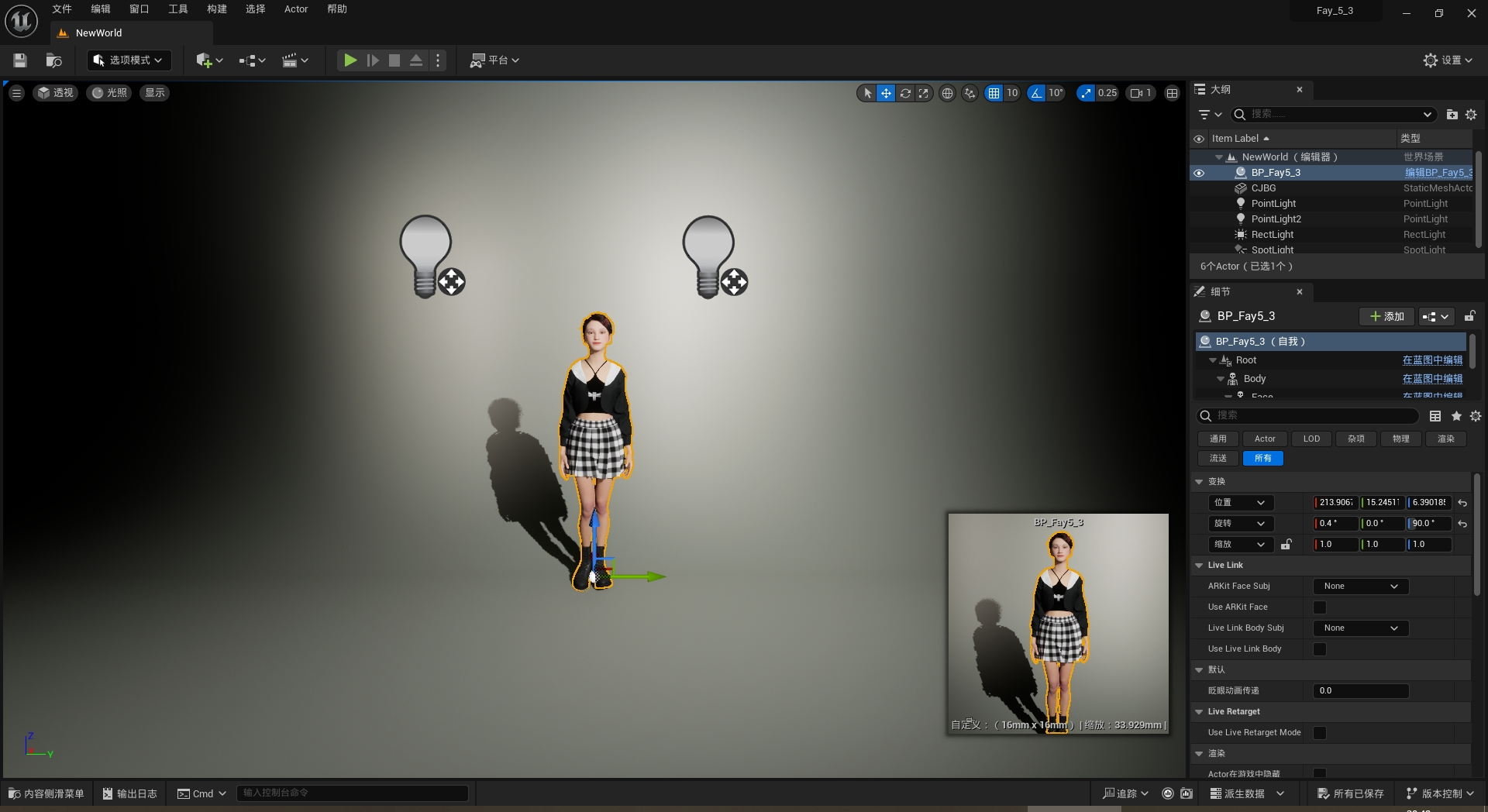
Task: Choose the select objects arrow tool
Action: pyautogui.click(x=867, y=93)
